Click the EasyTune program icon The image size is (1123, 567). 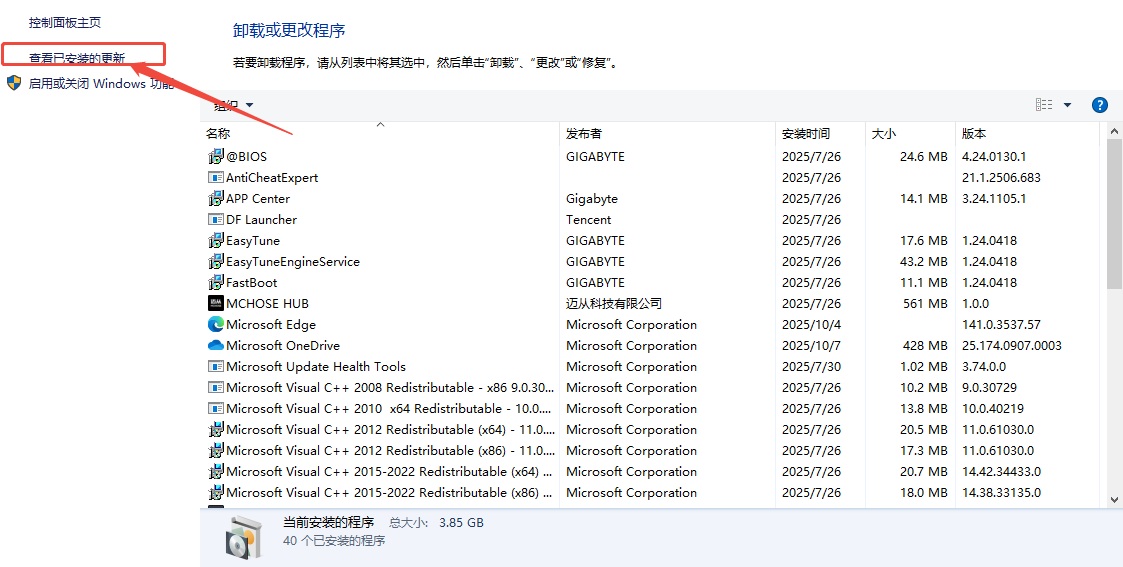click(x=215, y=241)
